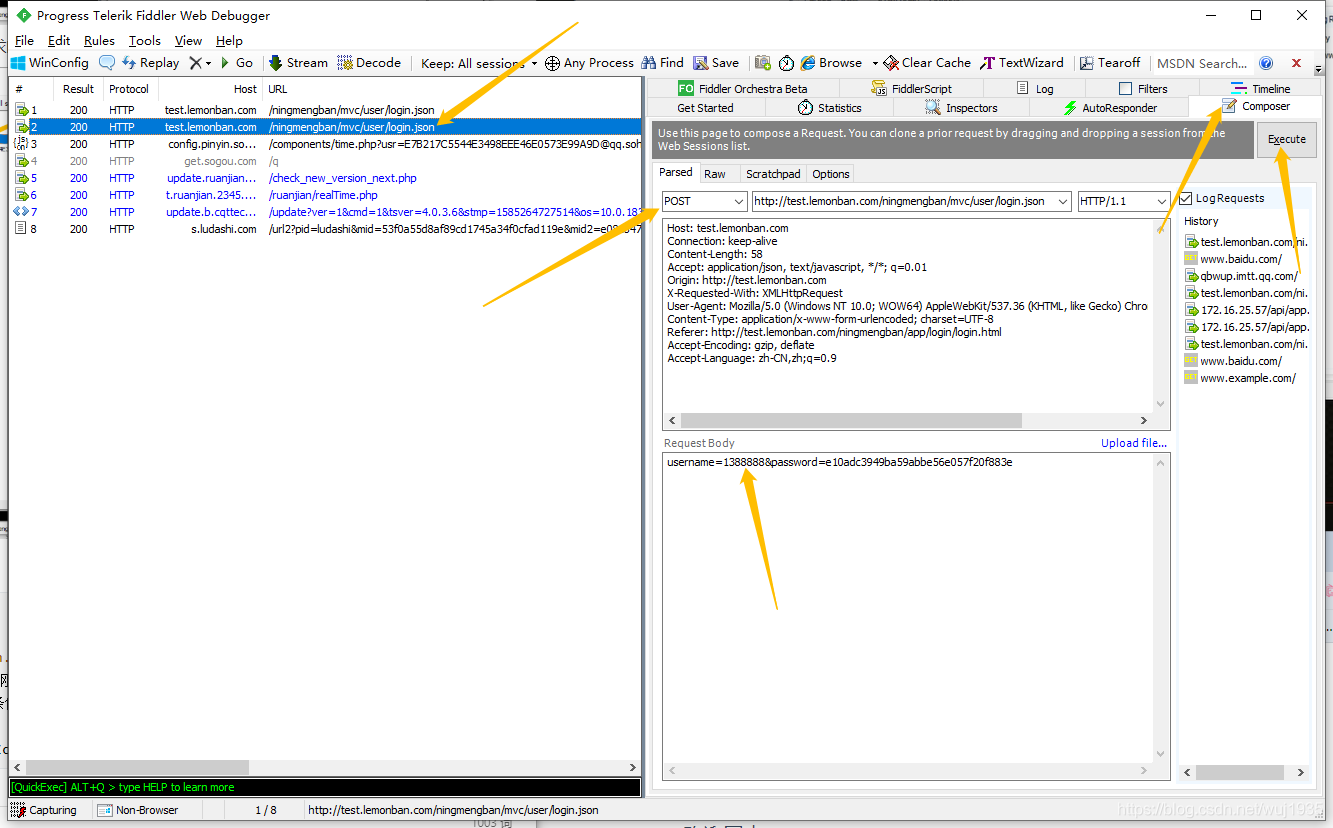Select session 8 s.ludashi.com row
The width and height of the screenshot is (1333, 828).
tap(325, 229)
